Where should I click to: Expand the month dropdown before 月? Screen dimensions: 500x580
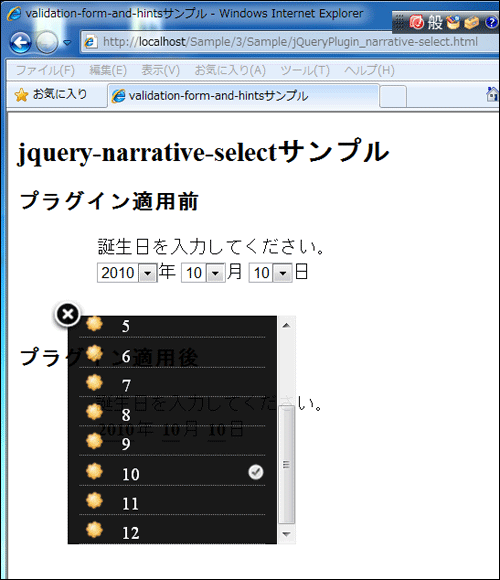(x=215, y=273)
